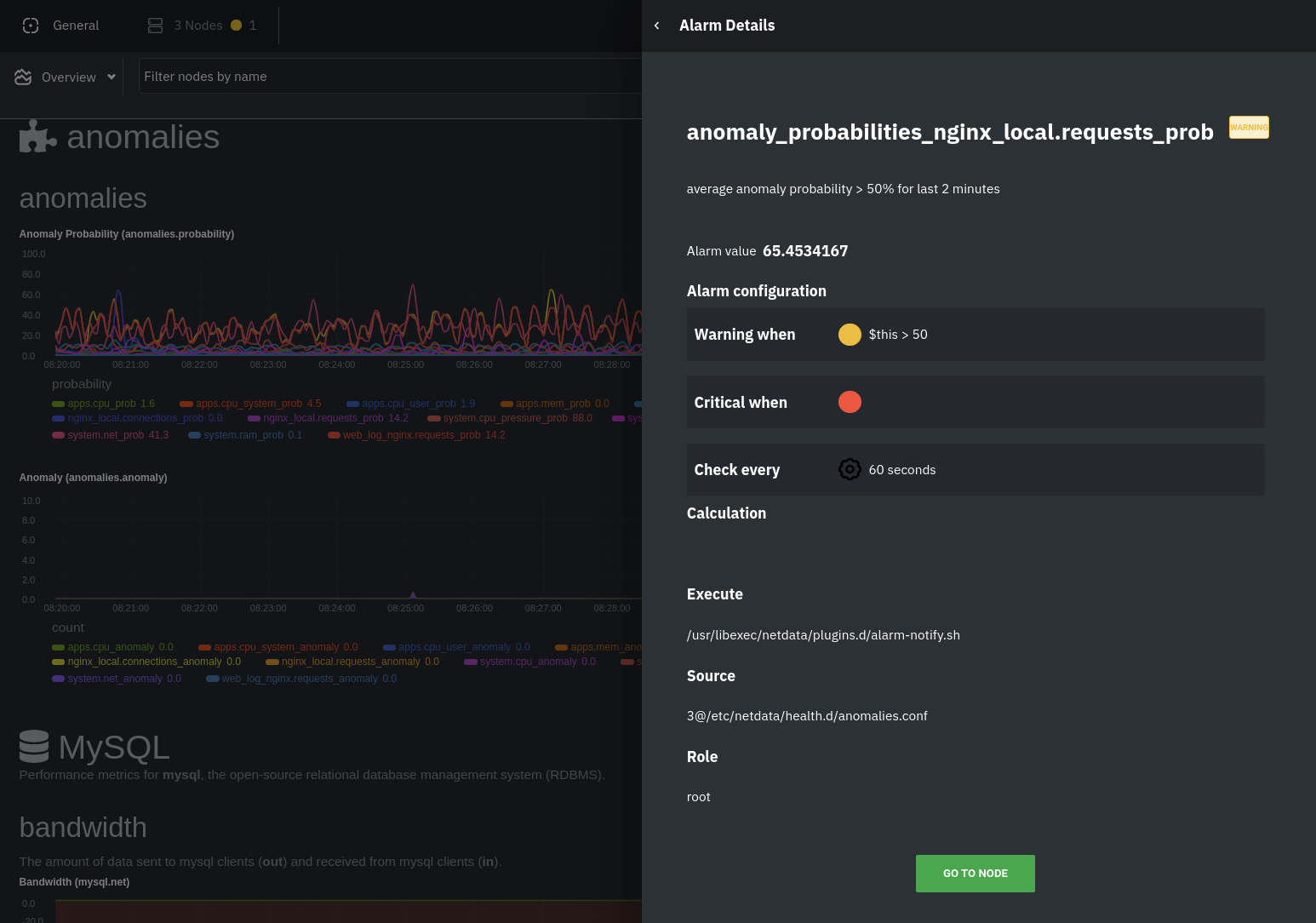This screenshot has width=1316, height=923.
Task: Click the MySQL database icon
Action: coord(34,747)
